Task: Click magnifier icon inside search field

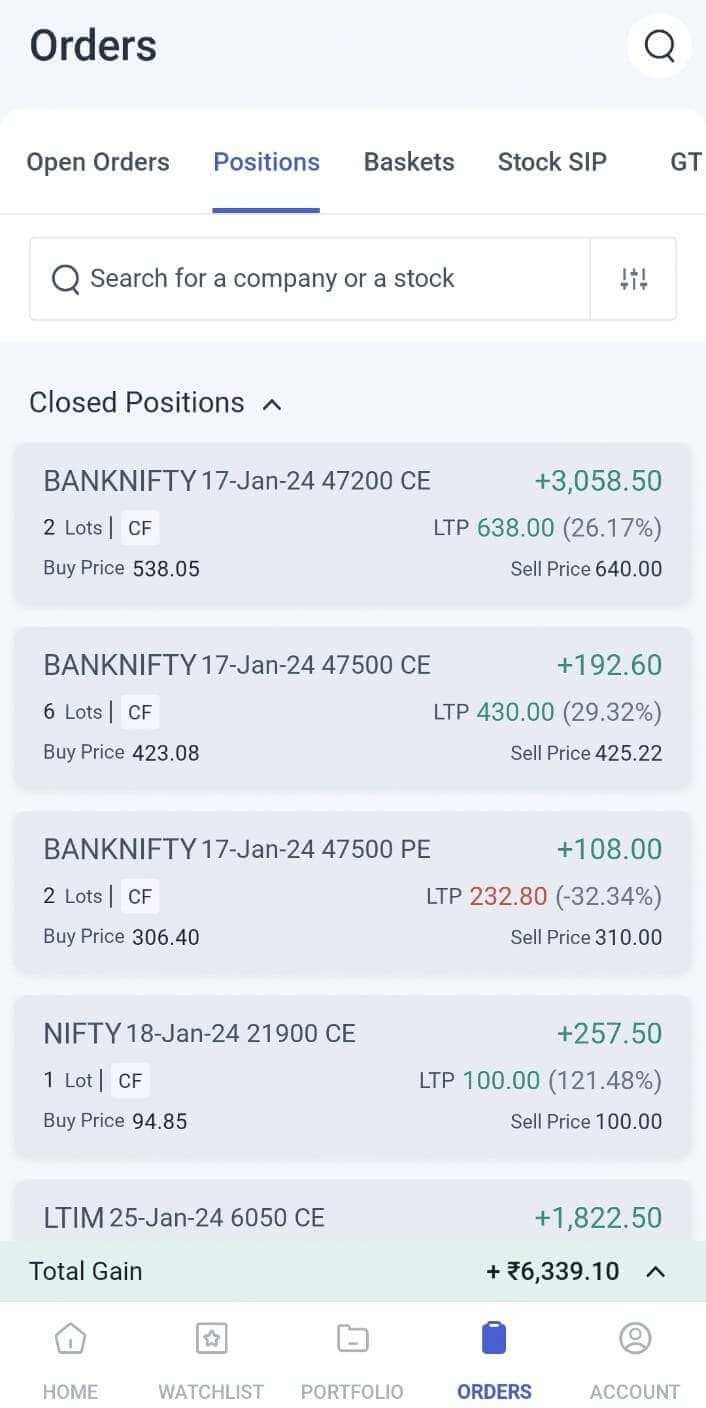Action: (x=65, y=279)
